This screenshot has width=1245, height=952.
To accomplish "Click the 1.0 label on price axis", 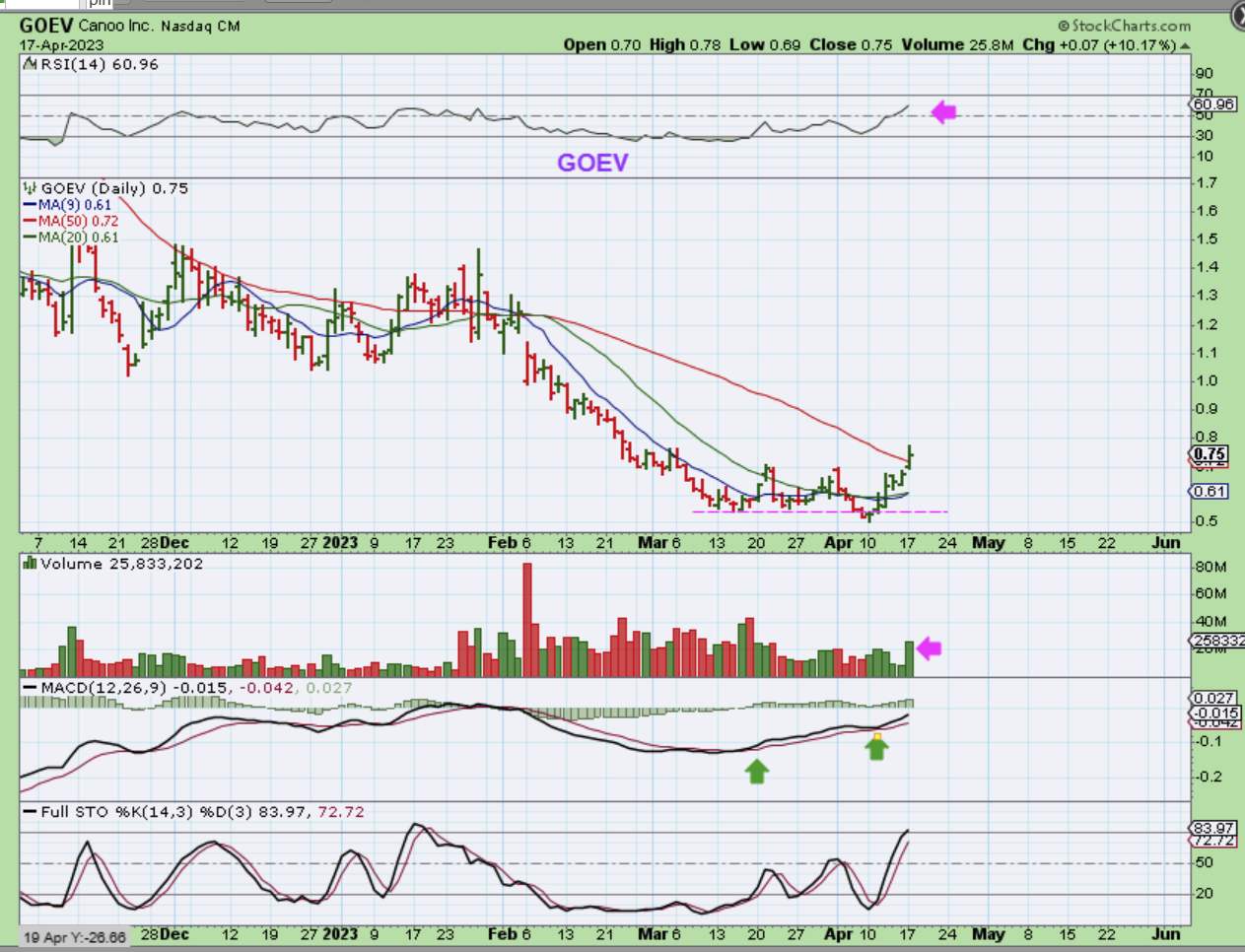I will coord(1207,380).
